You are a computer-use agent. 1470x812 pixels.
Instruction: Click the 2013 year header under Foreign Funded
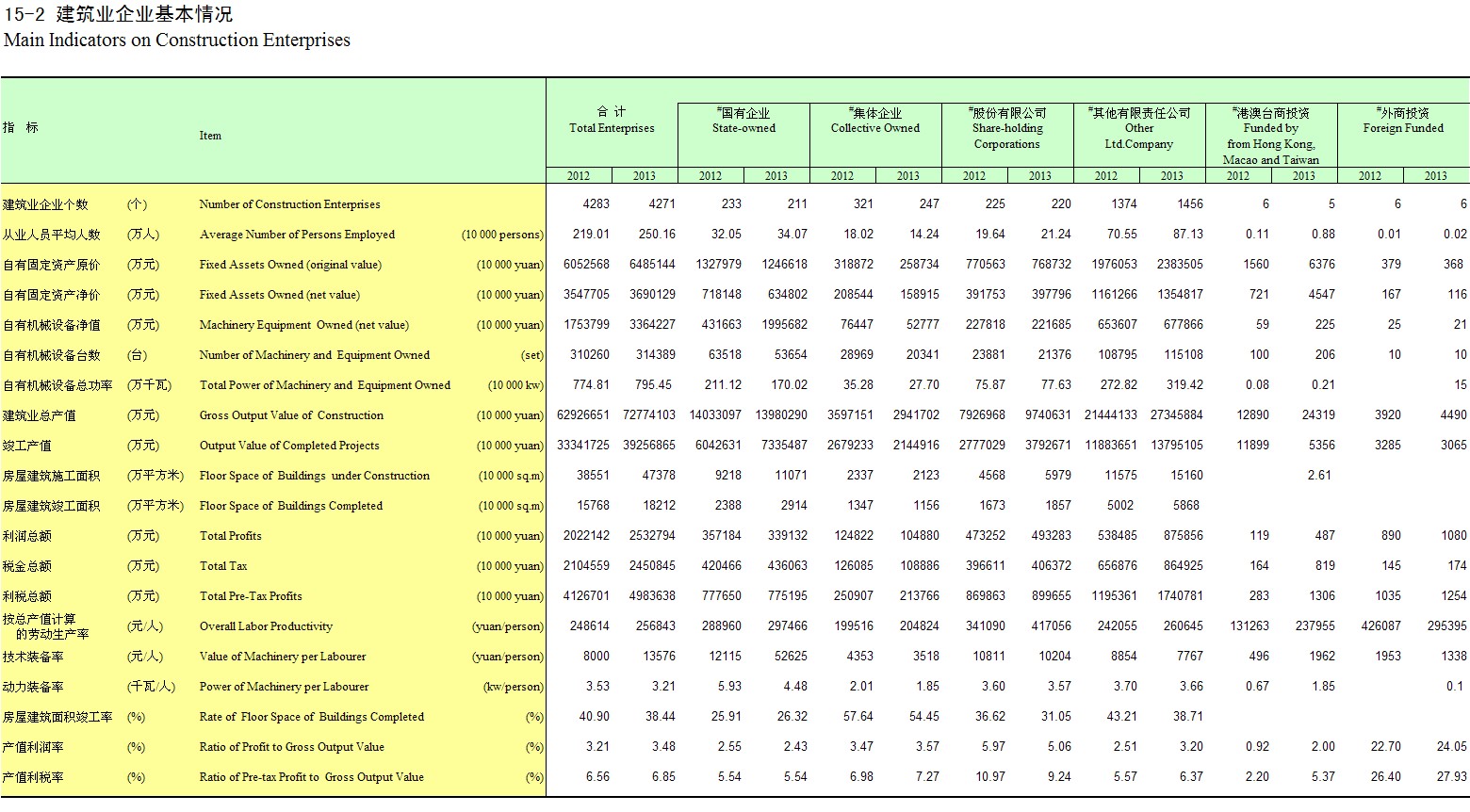pyautogui.click(x=1435, y=176)
